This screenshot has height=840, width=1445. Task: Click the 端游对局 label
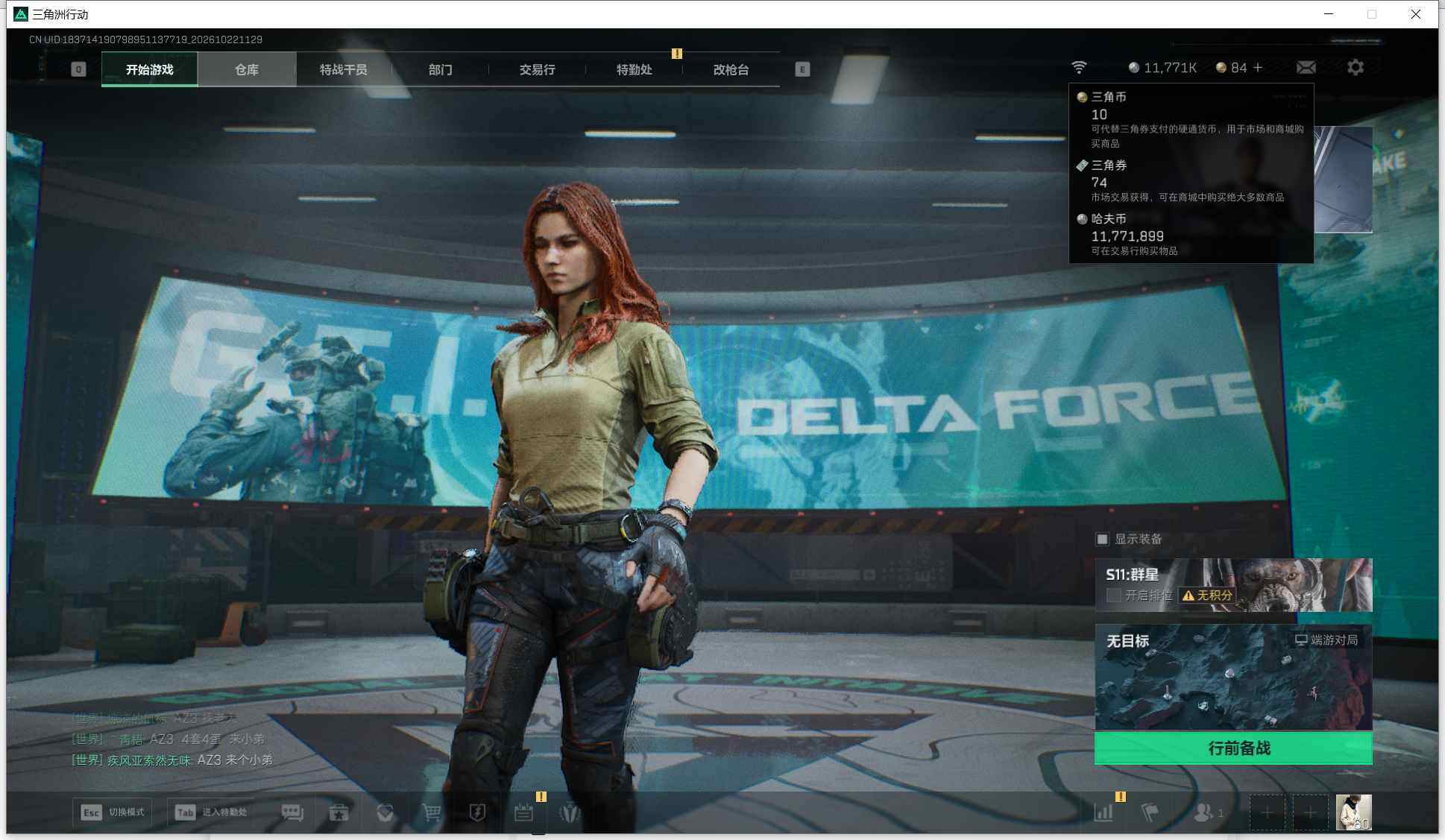tap(1326, 640)
